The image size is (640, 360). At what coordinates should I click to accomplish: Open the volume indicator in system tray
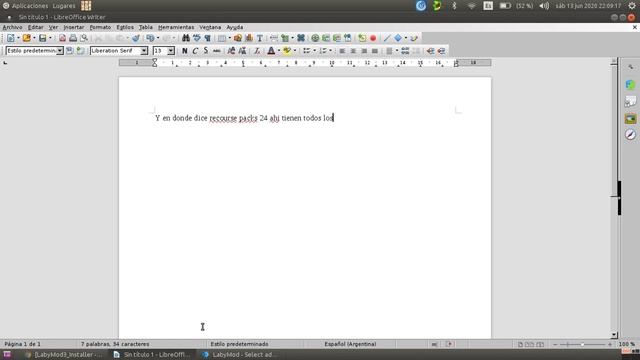(544, 6)
